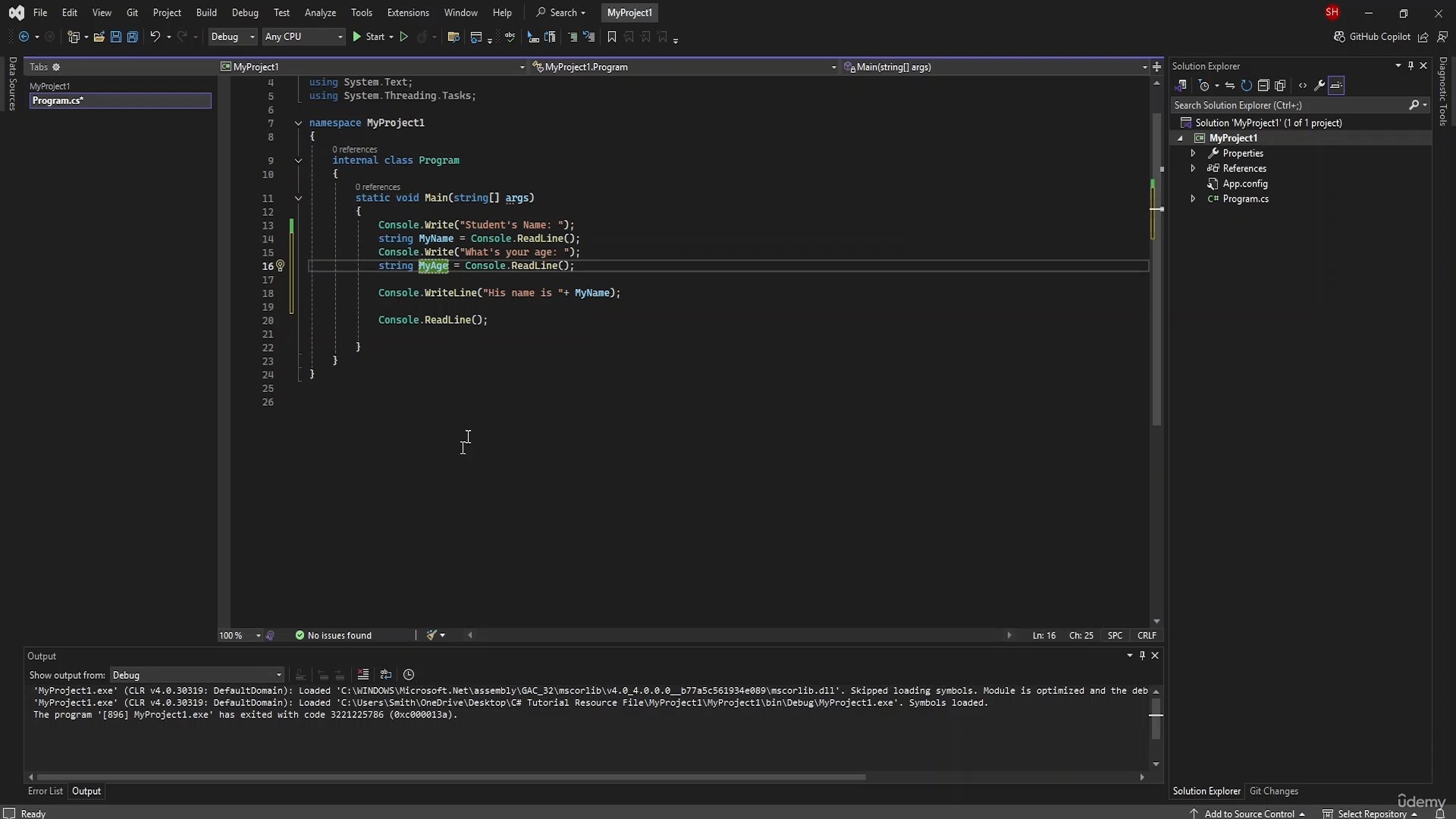1456x819 pixels.
Task: Click the Output horizontal scrollbar
Action: 451,777
